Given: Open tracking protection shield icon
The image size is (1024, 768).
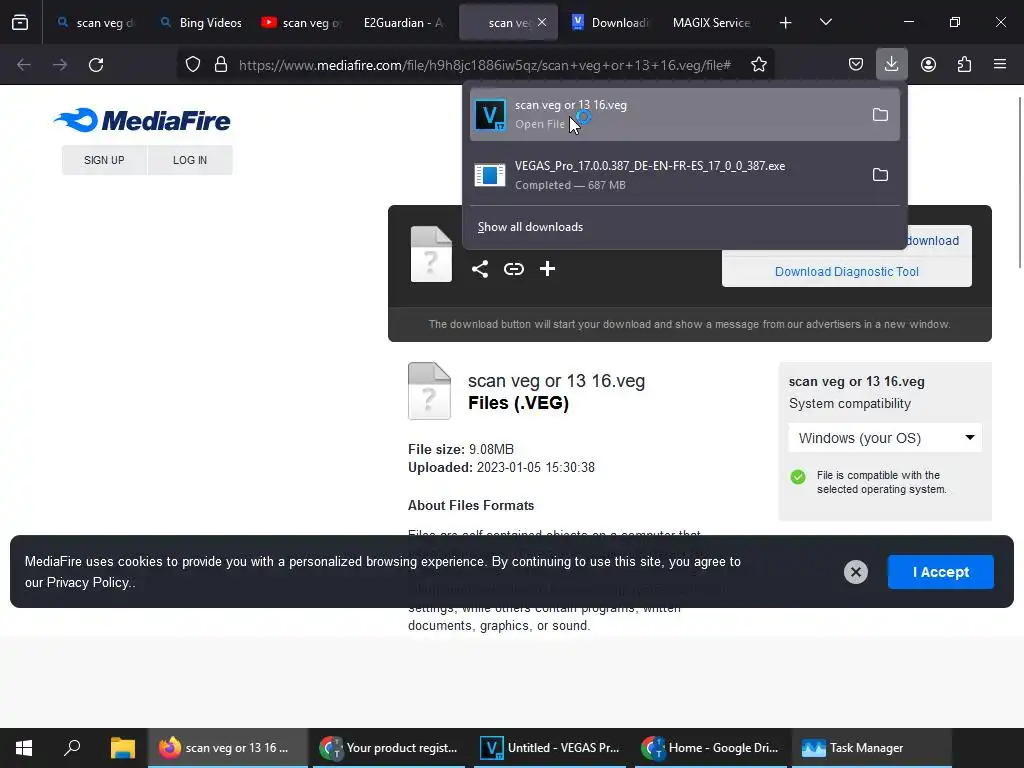Looking at the screenshot, I should click(193, 65).
